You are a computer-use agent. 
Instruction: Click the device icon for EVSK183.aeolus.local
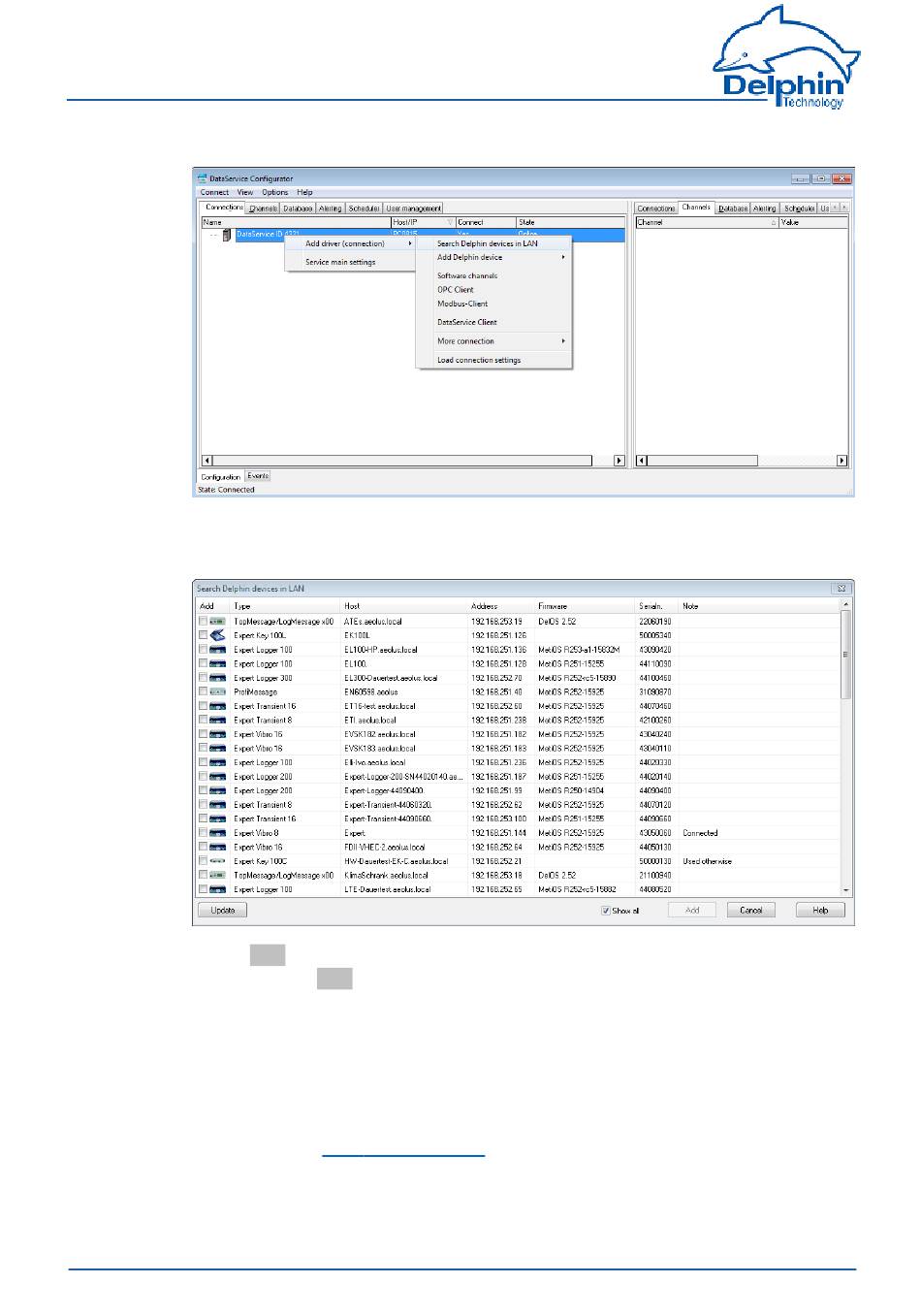point(217,748)
